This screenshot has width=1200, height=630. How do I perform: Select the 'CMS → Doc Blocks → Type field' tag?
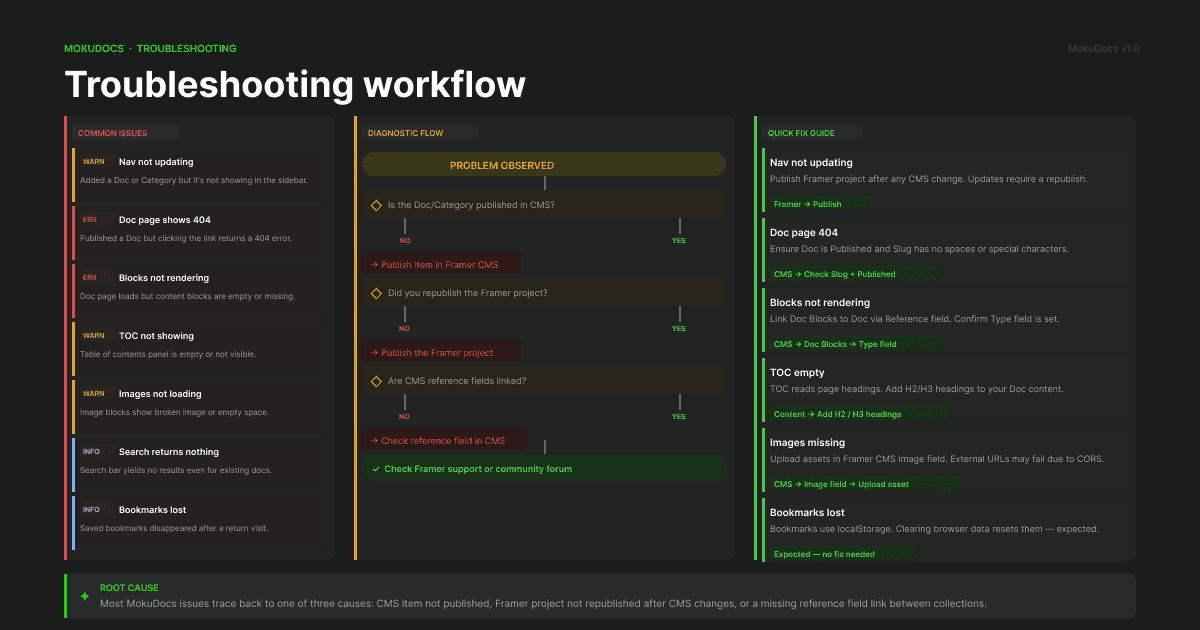pyautogui.click(x=857, y=344)
